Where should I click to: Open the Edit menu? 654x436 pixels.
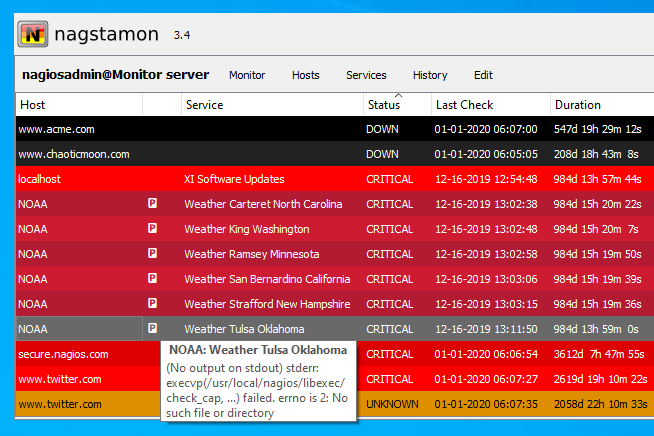coord(483,75)
